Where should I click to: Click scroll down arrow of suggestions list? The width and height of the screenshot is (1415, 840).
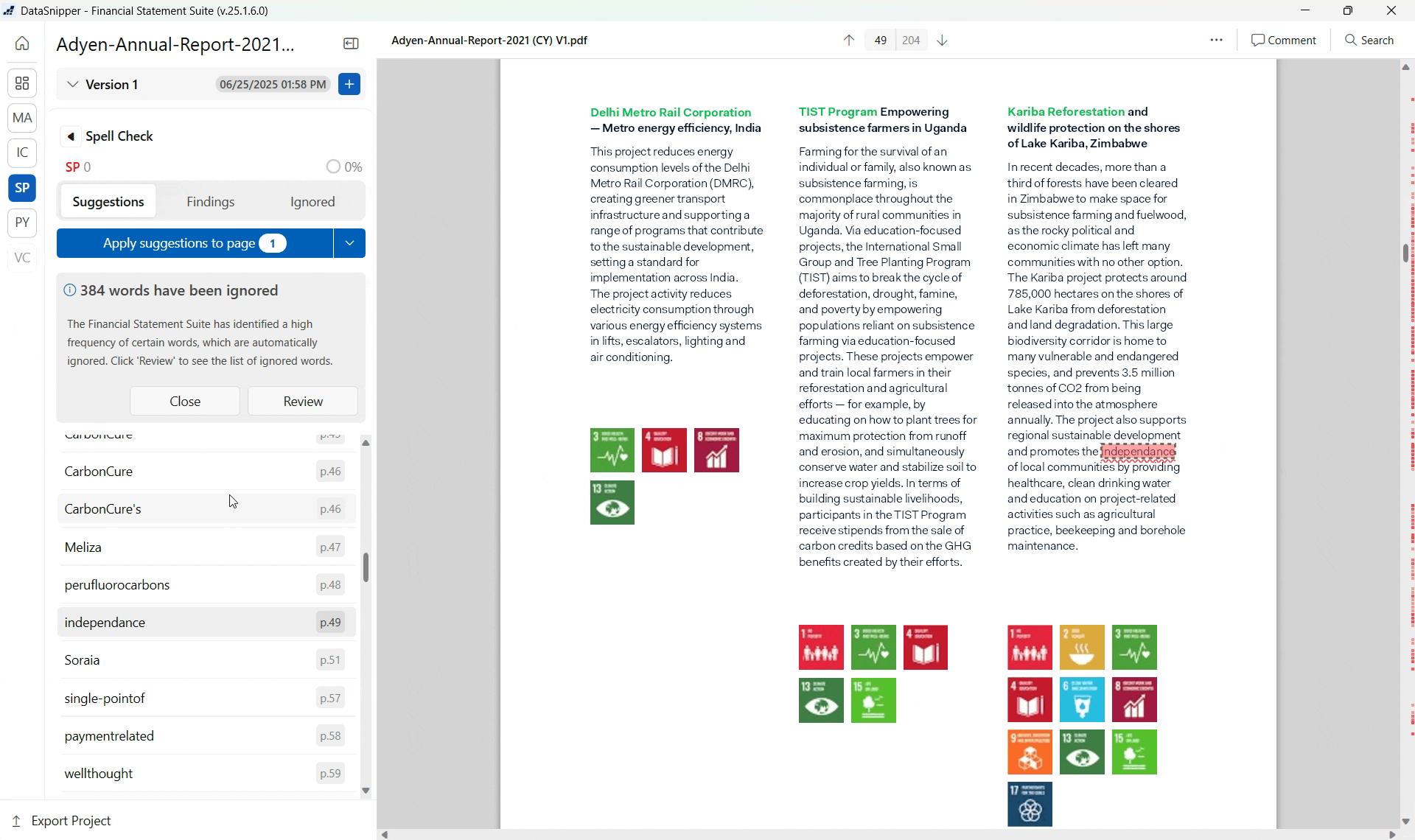(366, 791)
